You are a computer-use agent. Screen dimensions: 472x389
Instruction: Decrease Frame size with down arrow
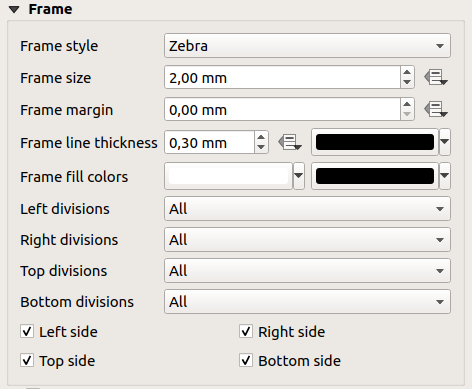tap(407, 82)
